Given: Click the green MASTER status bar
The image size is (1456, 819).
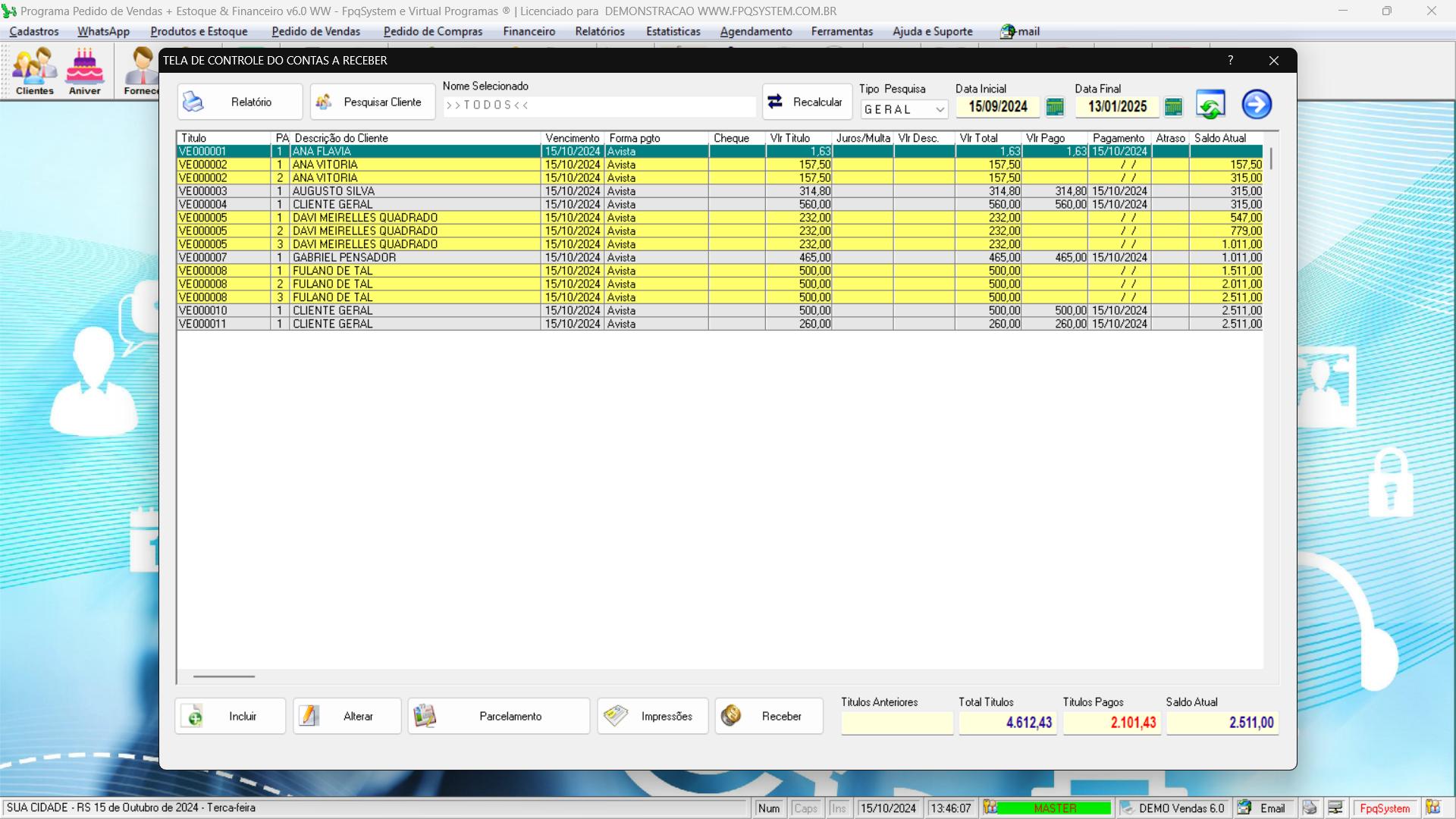Looking at the screenshot, I should point(1055,808).
